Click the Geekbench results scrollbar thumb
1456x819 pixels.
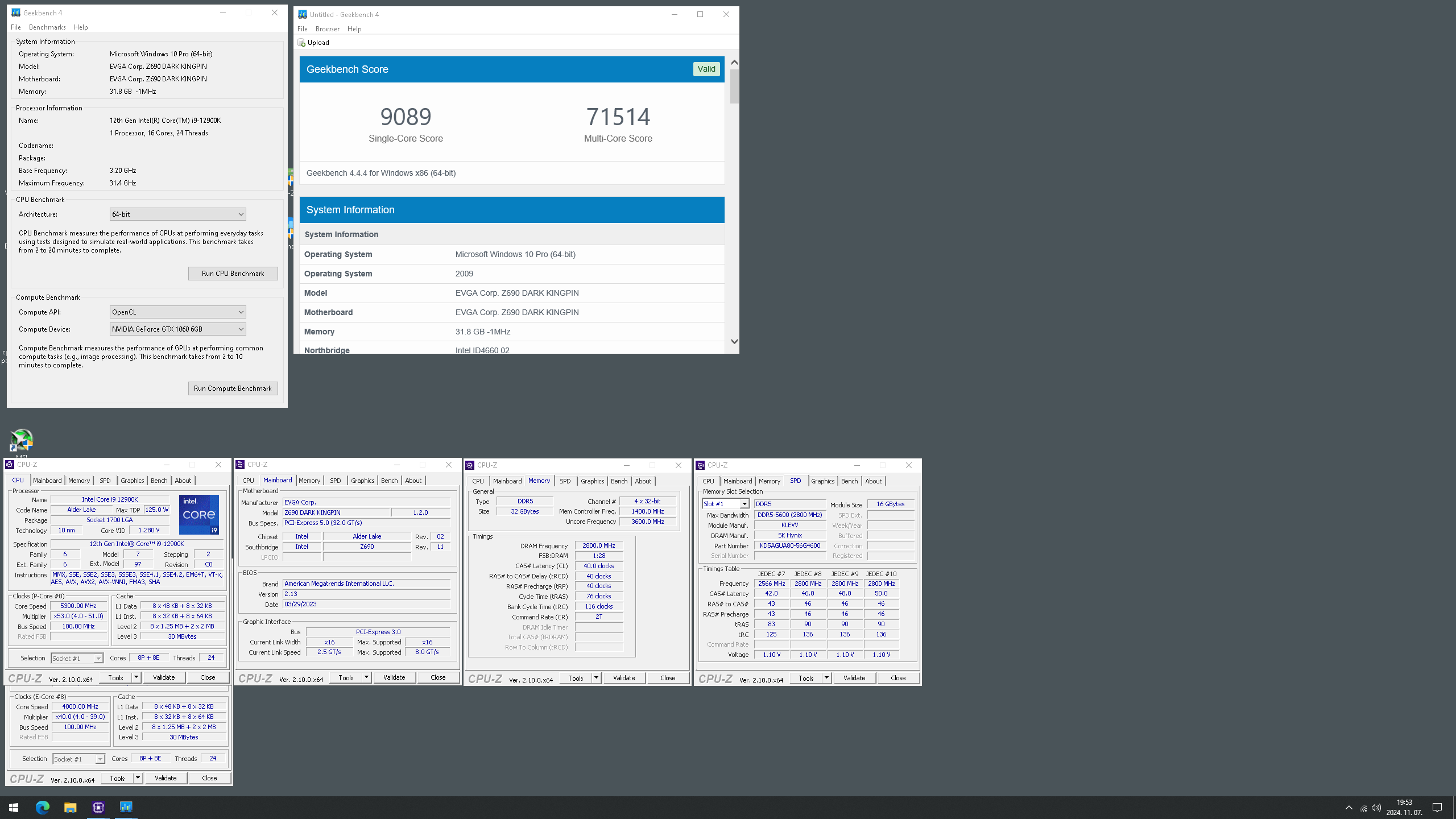click(x=734, y=86)
